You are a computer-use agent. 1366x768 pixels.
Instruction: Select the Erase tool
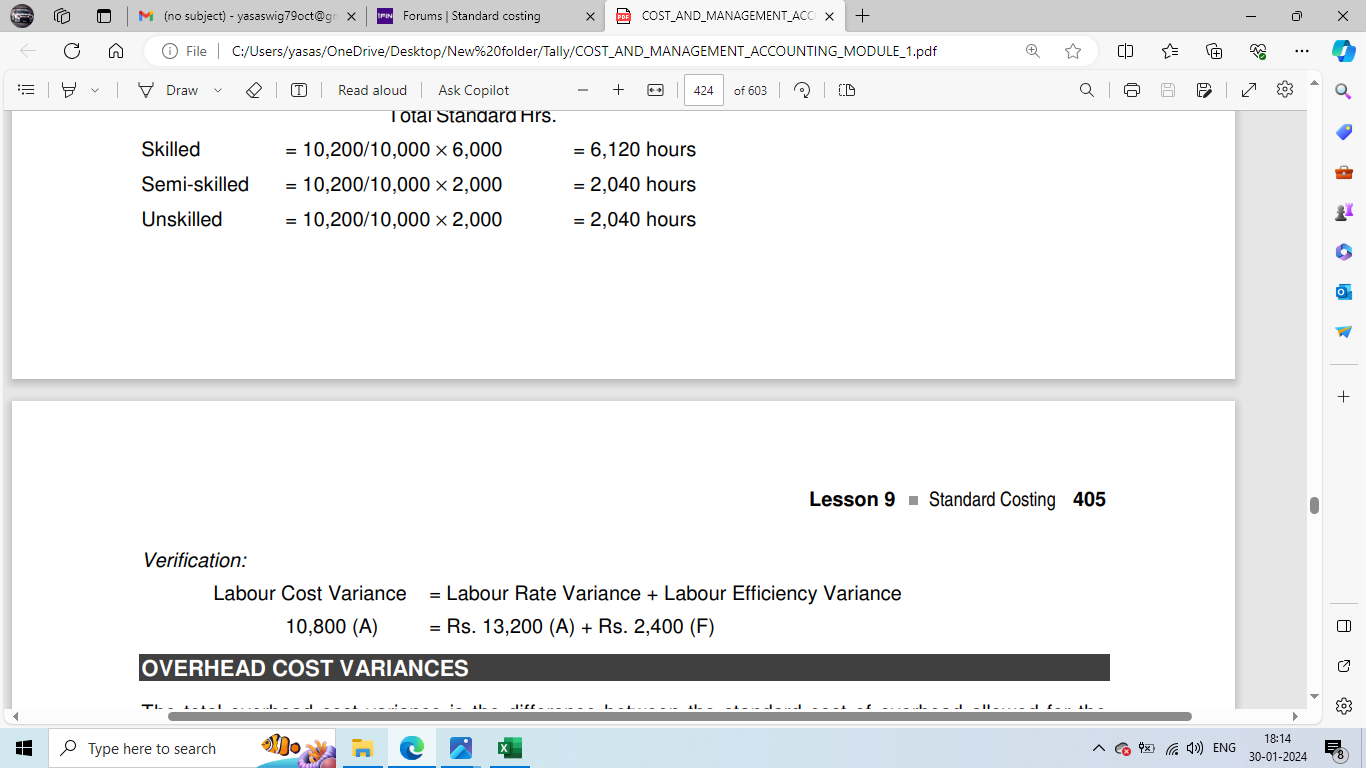(x=254, y=90)
